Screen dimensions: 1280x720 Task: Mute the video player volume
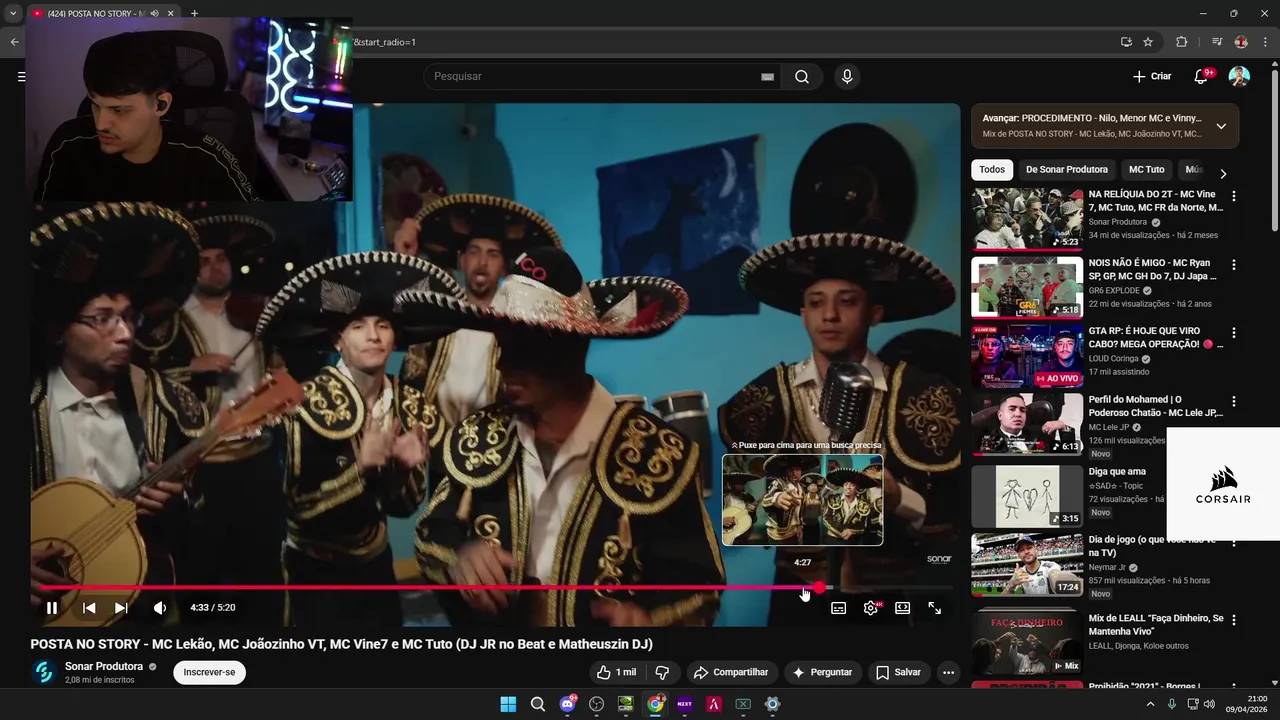pos(160,608)
